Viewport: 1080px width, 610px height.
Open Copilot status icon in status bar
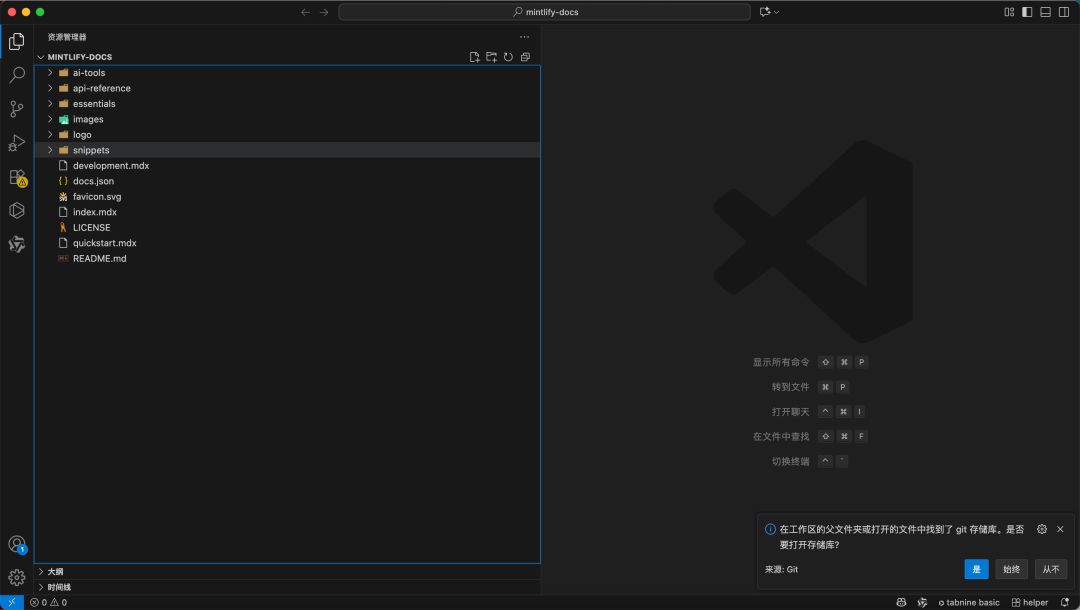[901, 602]
